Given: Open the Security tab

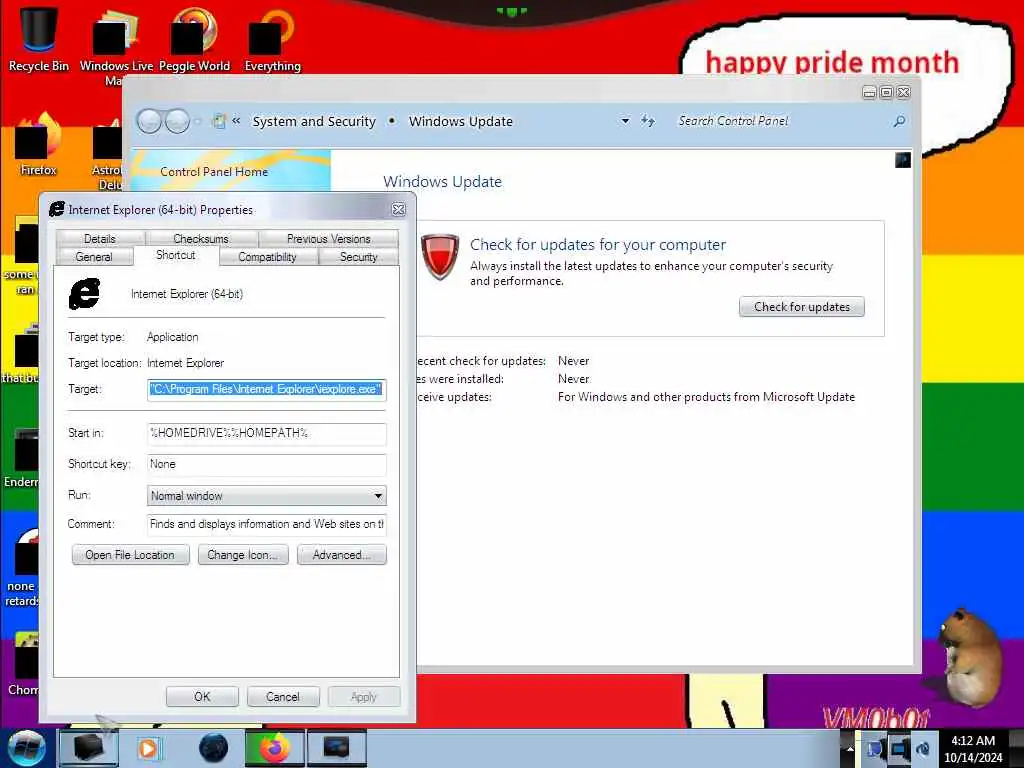Looking at the screenshot, I should coord(359,257).
